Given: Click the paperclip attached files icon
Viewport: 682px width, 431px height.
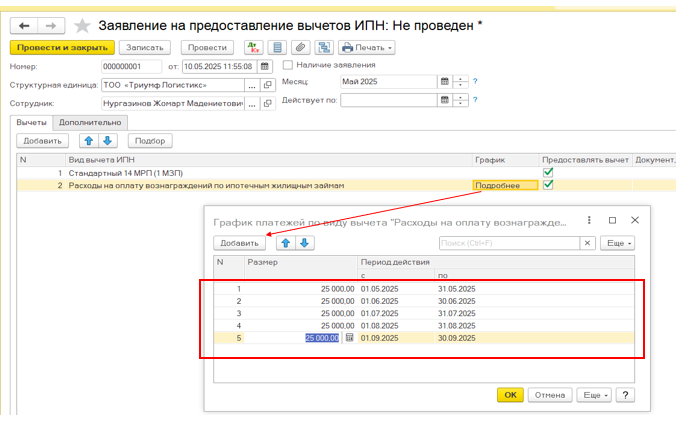Looking at the screenshot, I should pos(300,48).
